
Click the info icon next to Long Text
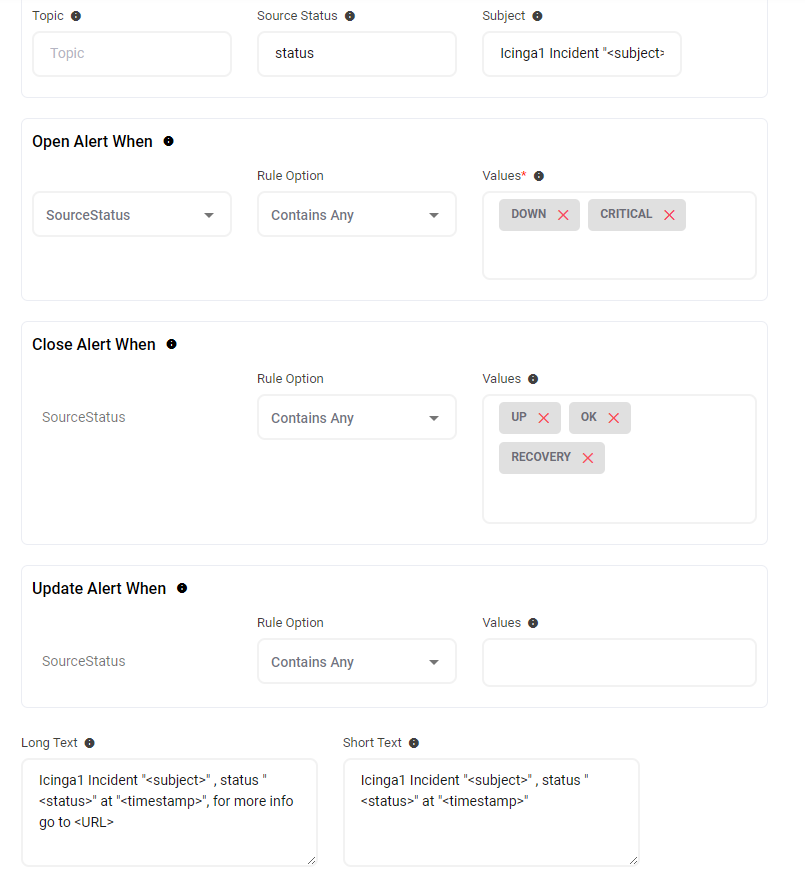point(90,743)
